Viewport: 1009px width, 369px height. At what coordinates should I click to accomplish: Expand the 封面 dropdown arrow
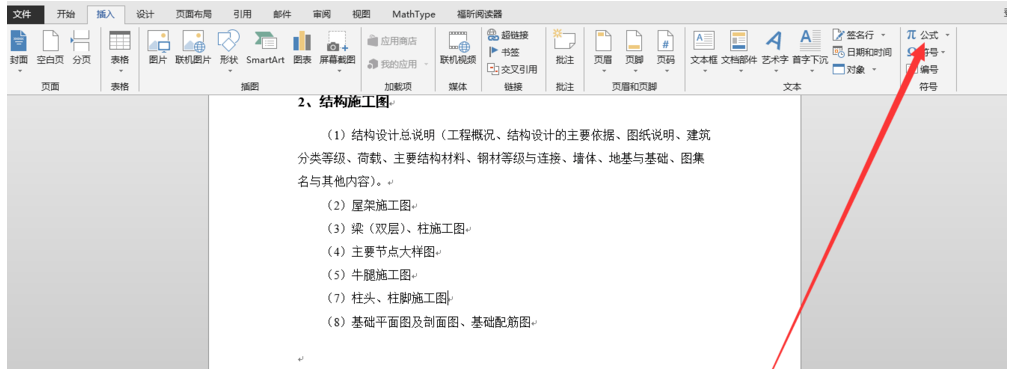pyautogui.click(x=19, y=71)
